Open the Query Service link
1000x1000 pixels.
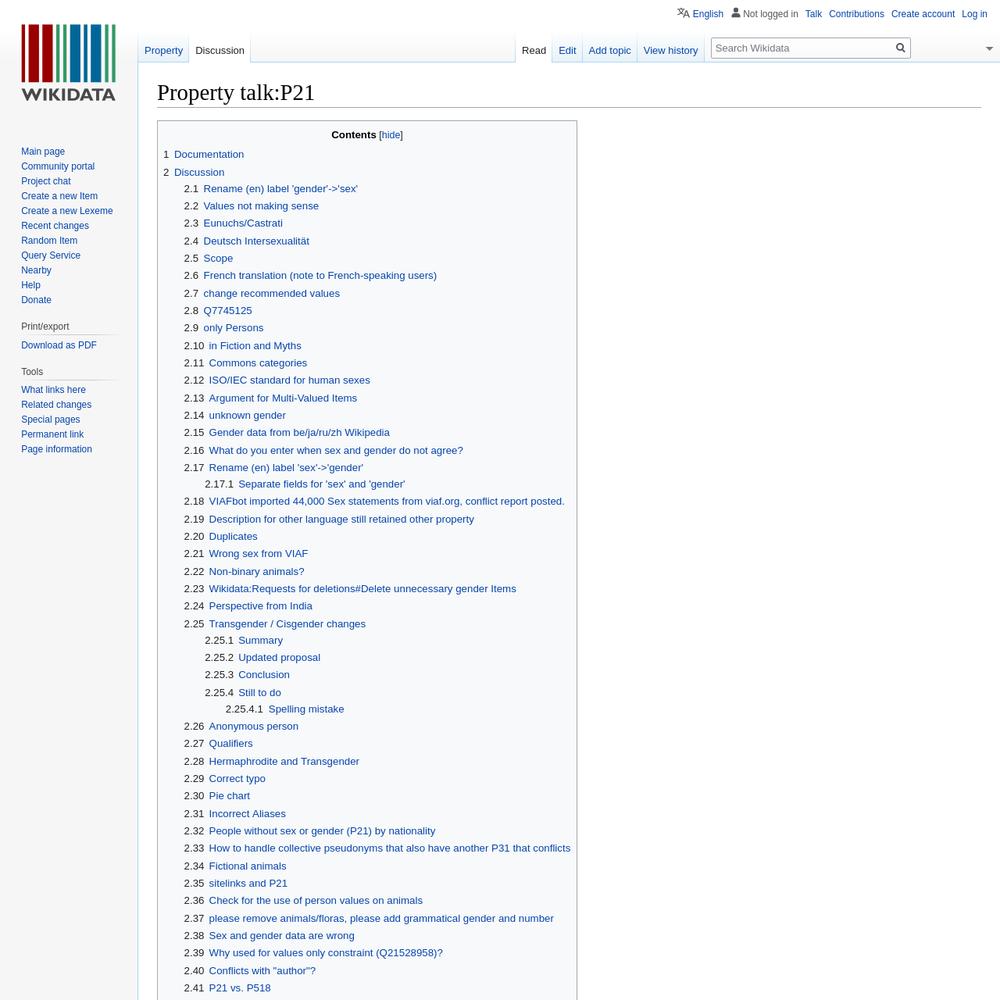[50, 255]
